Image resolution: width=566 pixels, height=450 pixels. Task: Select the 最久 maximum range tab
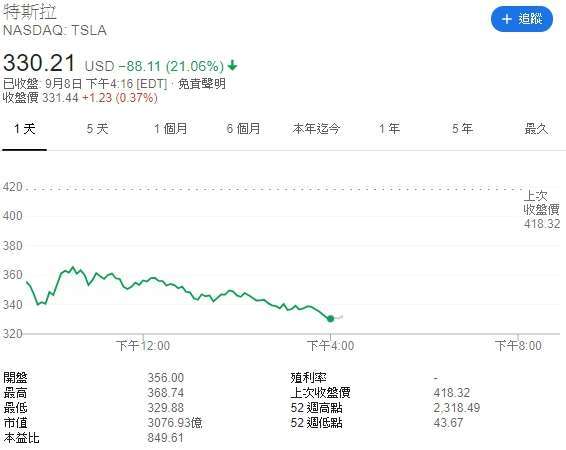coord(536,128)
